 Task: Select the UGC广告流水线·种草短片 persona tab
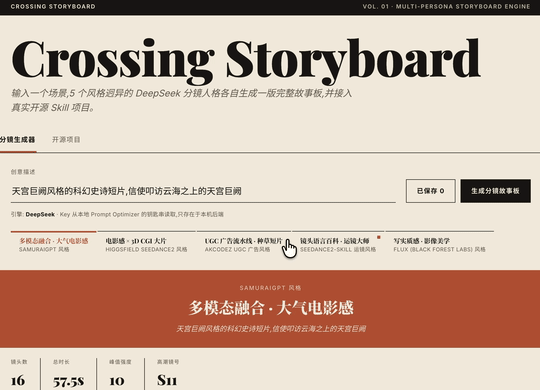[x=243, y=245]
